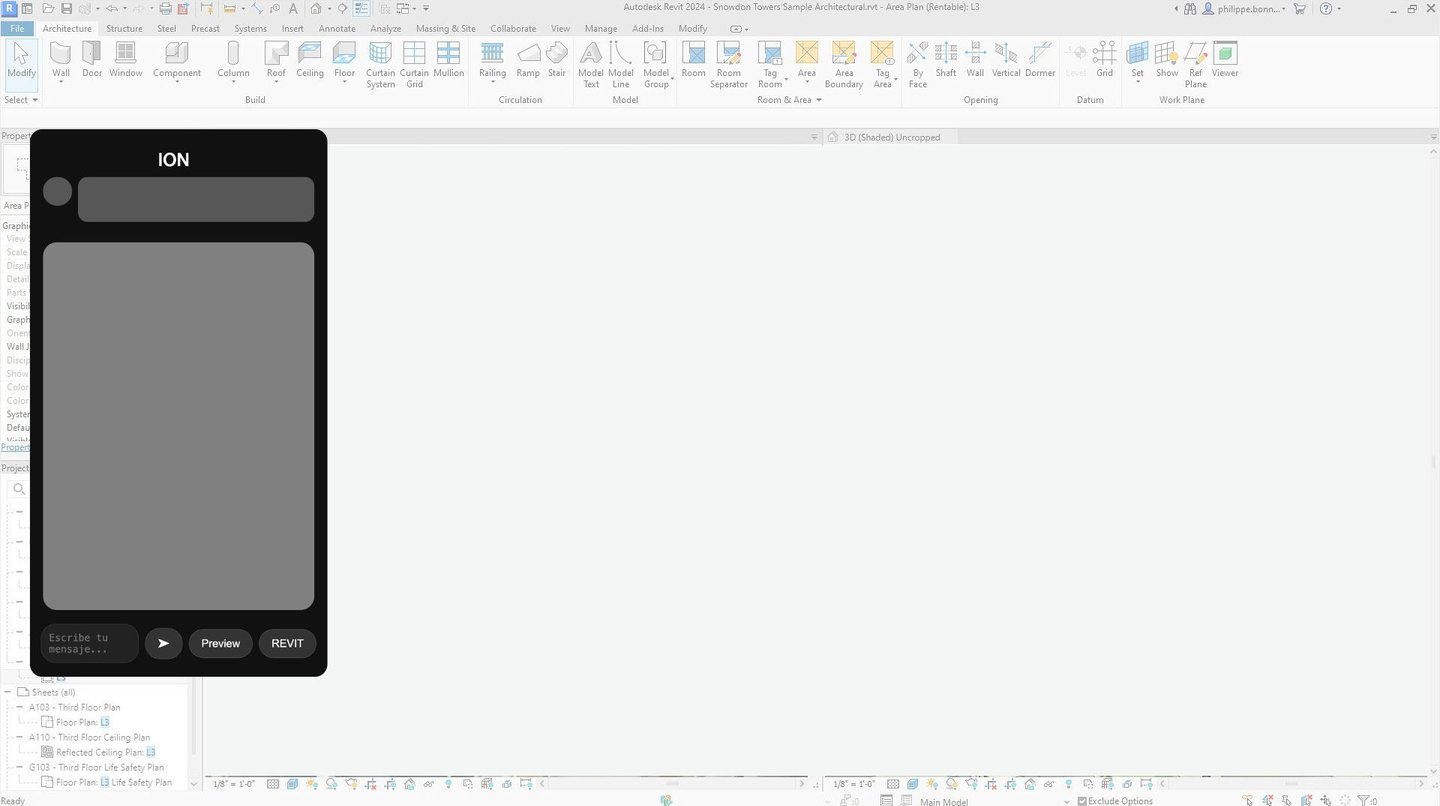
Task: Click the Properties help link
Action: pos(15,447)
